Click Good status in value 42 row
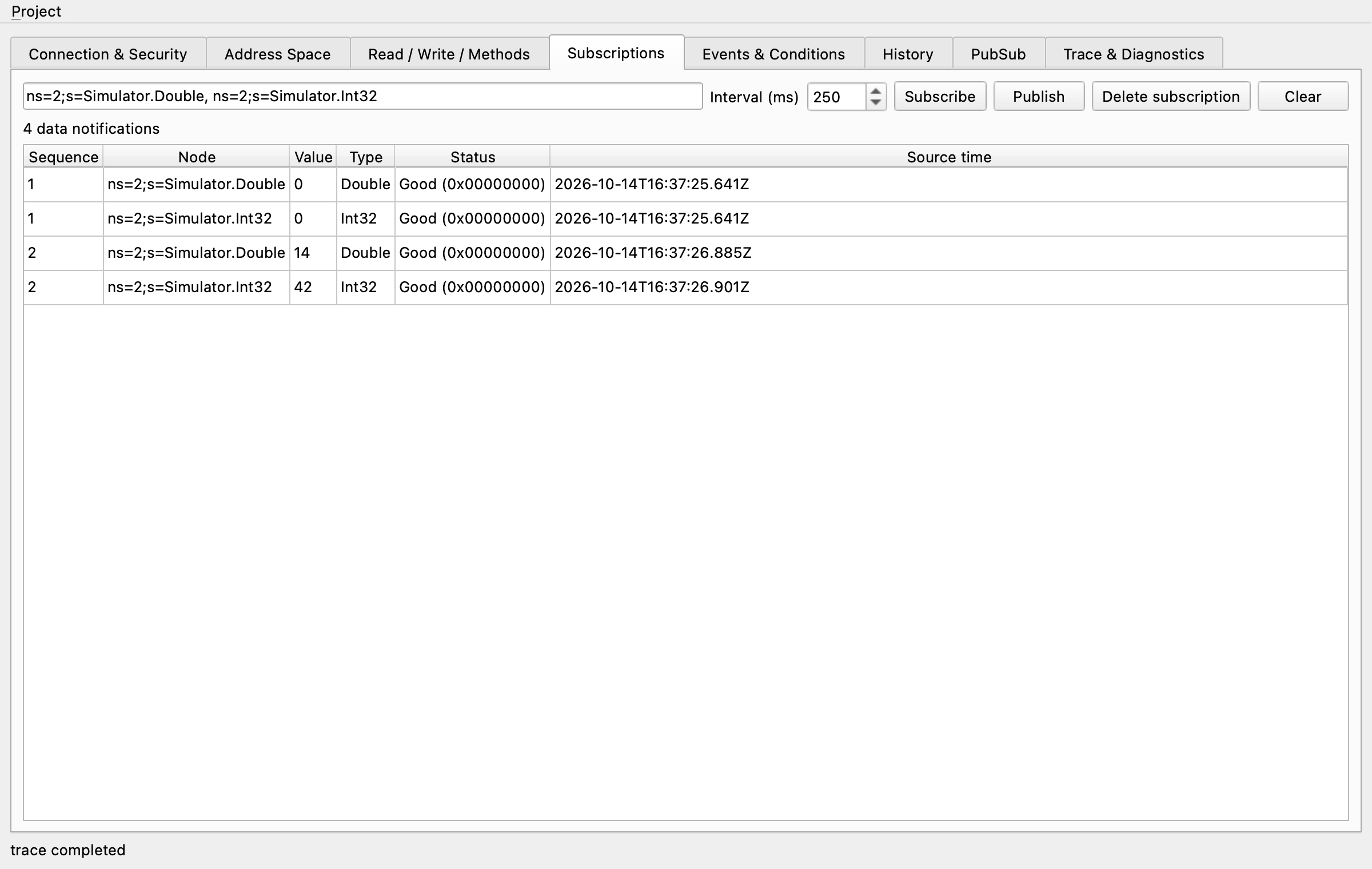The width and height of the screenshot is (1372, 869). point(472,287)
